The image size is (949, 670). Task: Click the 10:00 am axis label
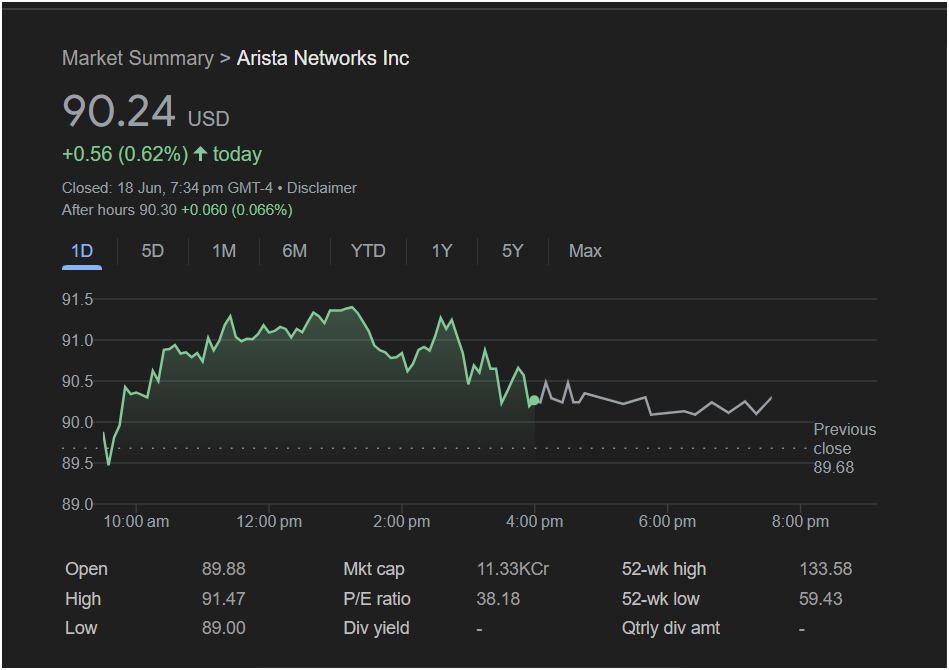pos(136,521)
